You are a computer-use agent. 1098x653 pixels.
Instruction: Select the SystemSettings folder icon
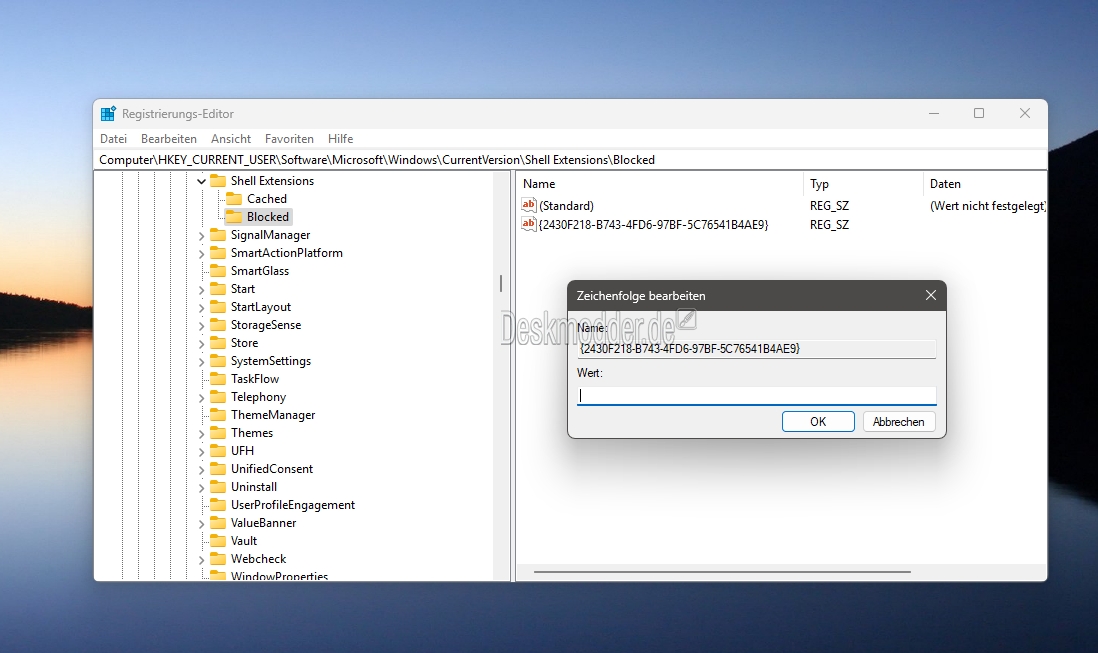[218, 360]
